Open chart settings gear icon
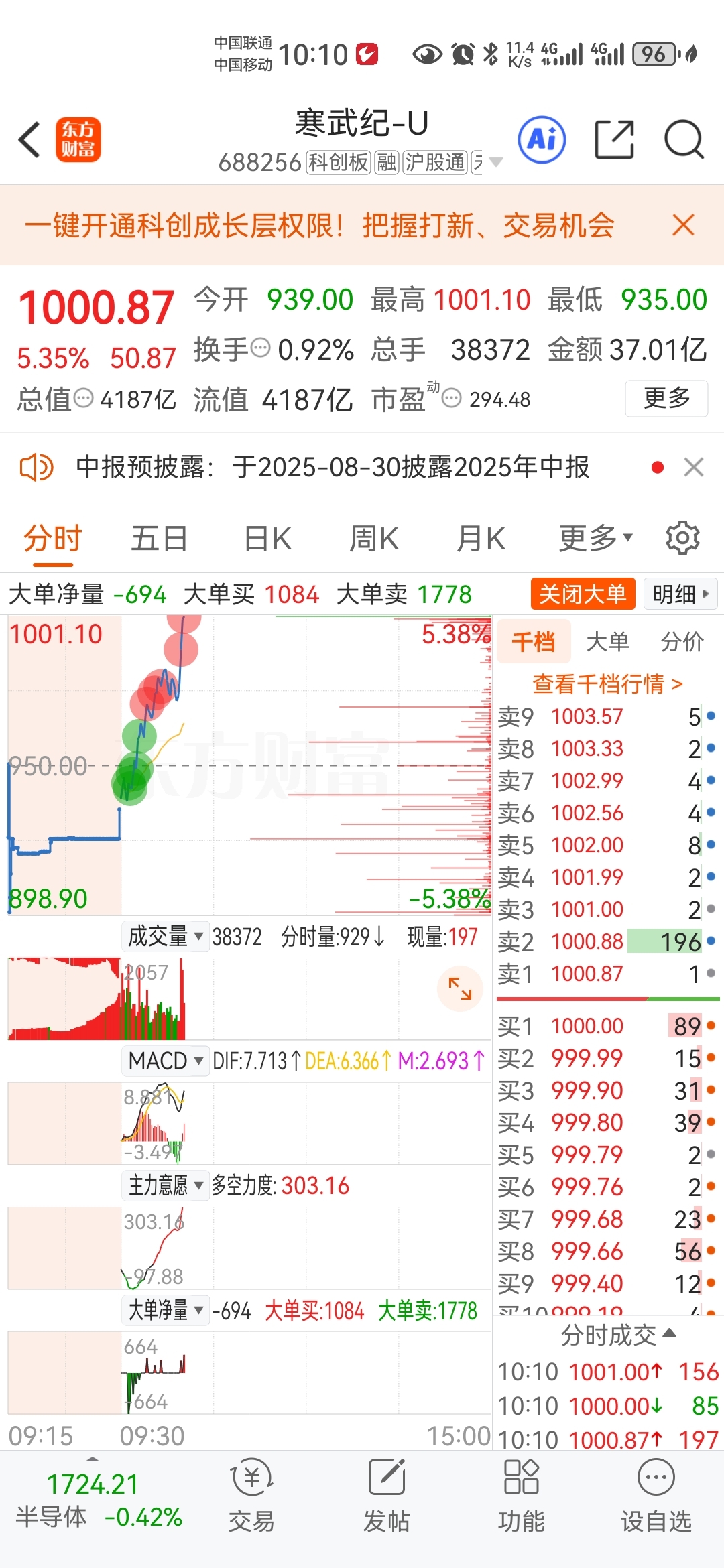 (x=682, y=538)
